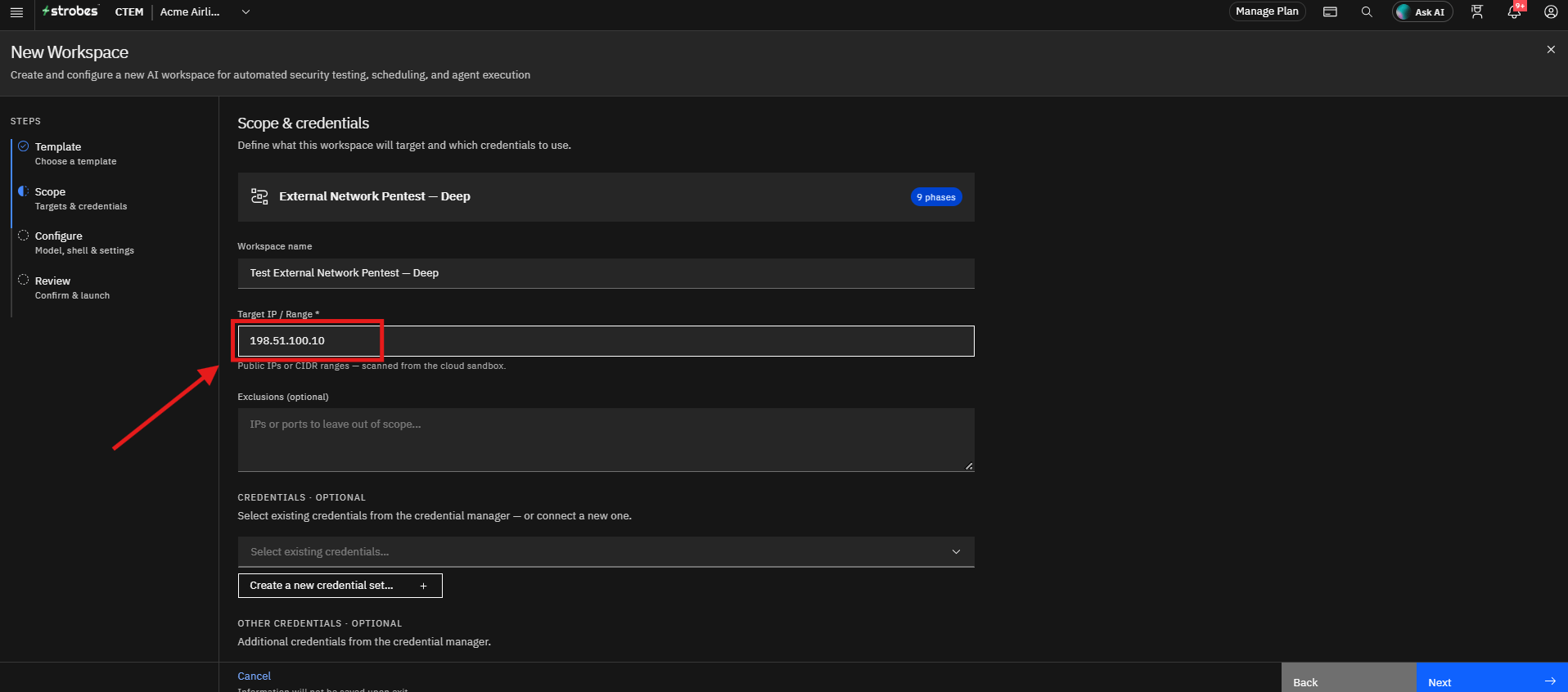Click the "OTHER CREDENTIALS · OPTIONAL" label
1568x692 pixels.
(x=320, y=623)
